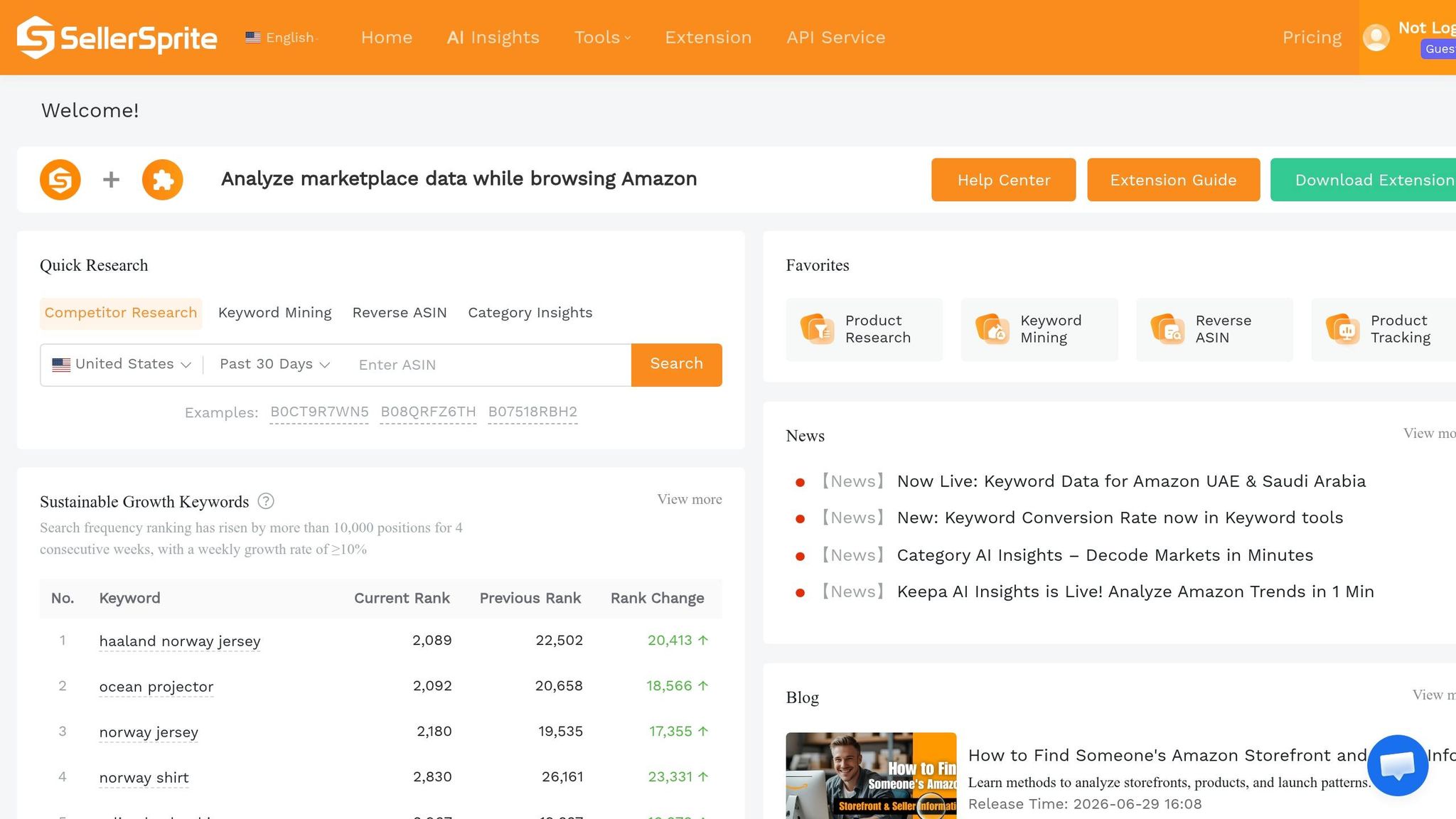Open news about Amazon UAE & Saudi Arabia

(x=1131, y=481)
